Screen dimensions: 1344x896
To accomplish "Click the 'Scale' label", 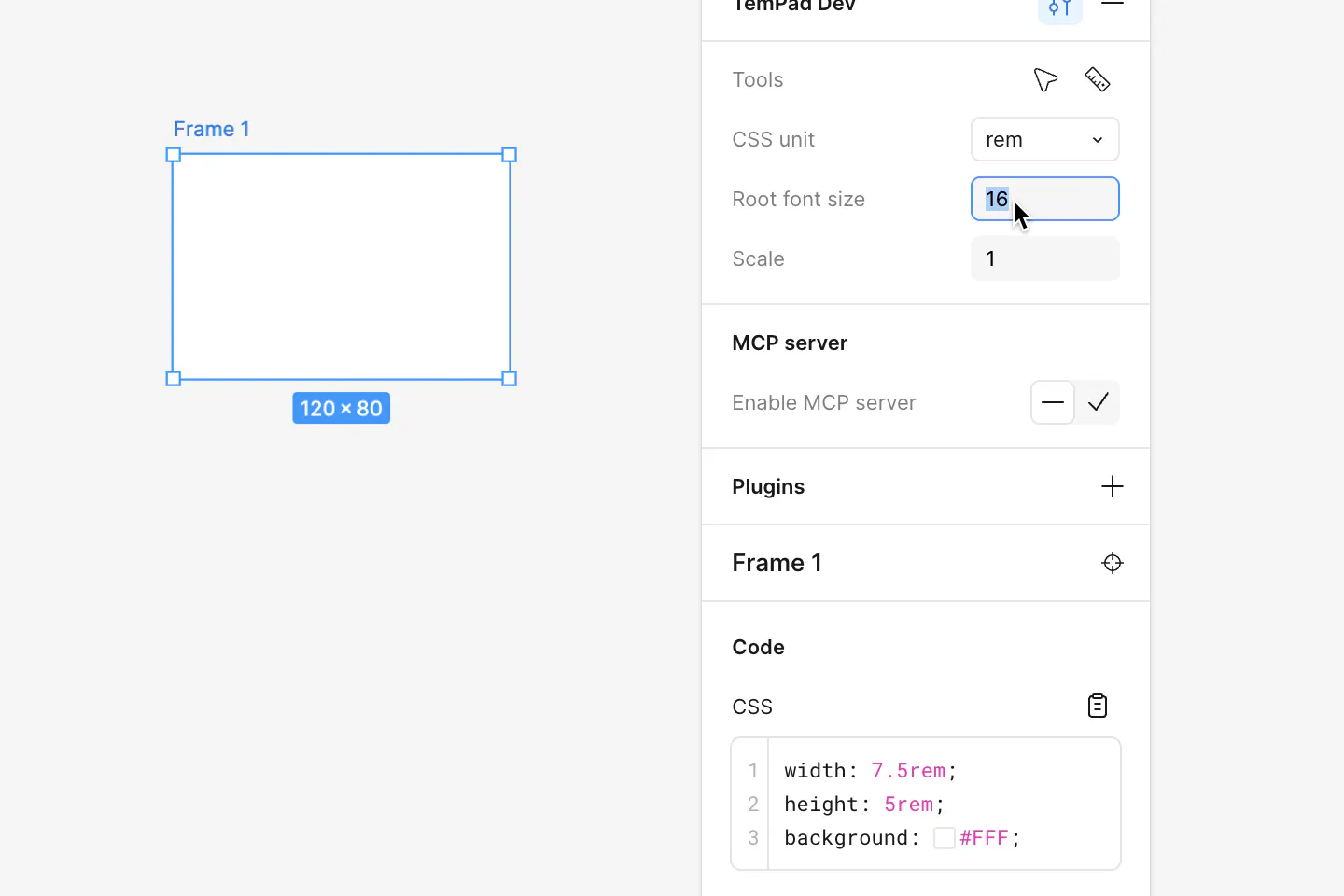I will pyautogui.click(x=758, y=259).
